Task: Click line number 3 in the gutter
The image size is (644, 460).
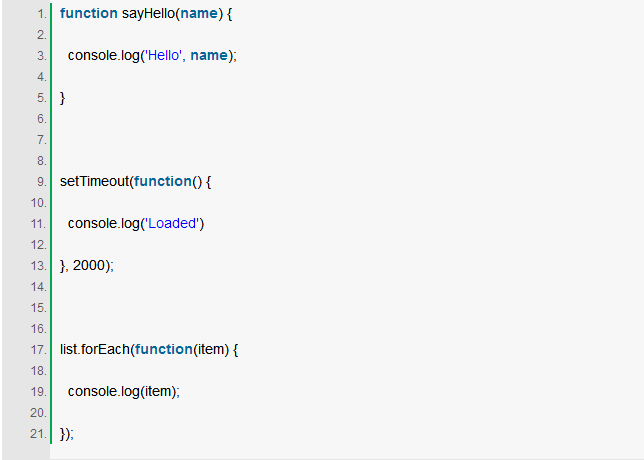Action: [x=42, y=55]
